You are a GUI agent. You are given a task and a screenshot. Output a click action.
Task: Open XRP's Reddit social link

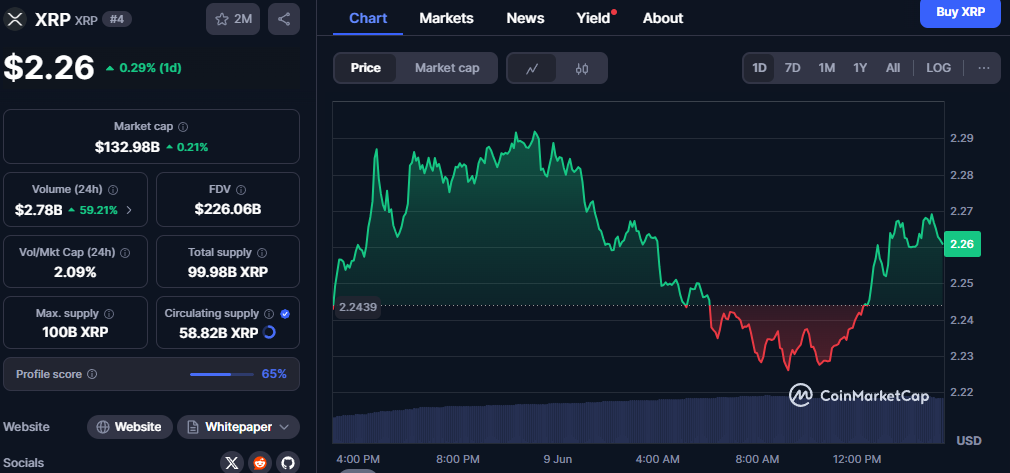coord(260,463)
